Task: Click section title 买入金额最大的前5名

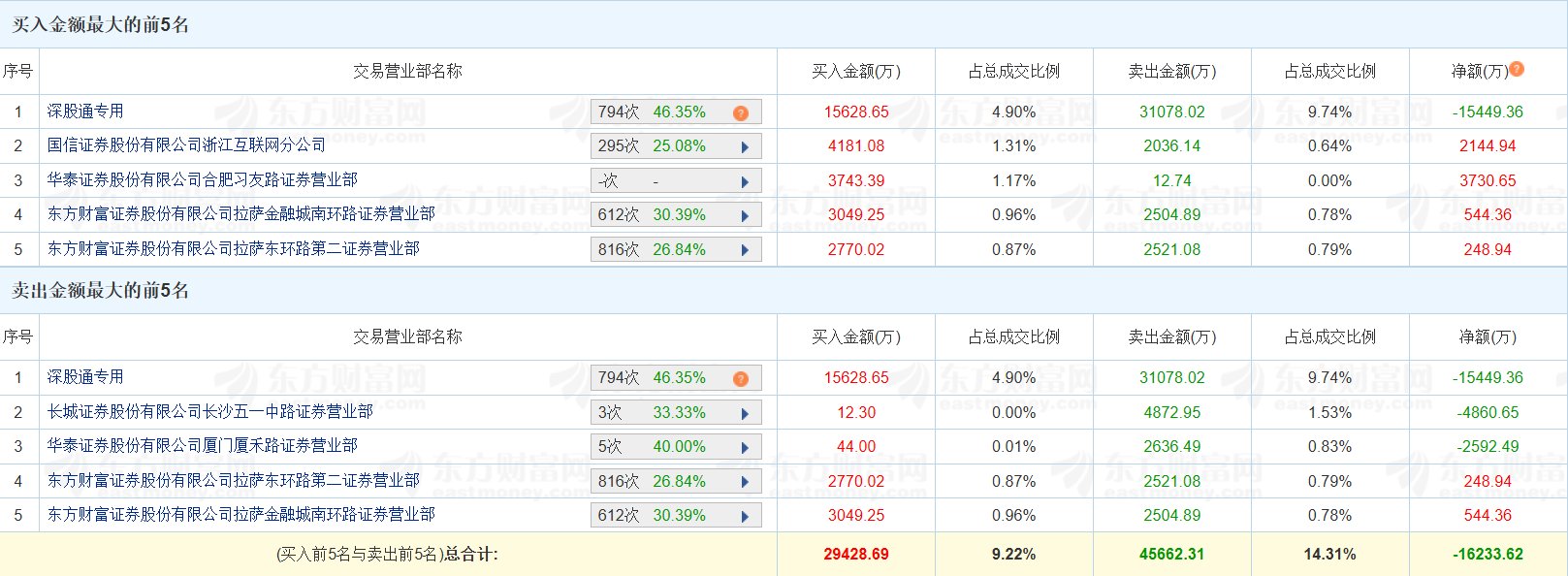Action: 101,25
